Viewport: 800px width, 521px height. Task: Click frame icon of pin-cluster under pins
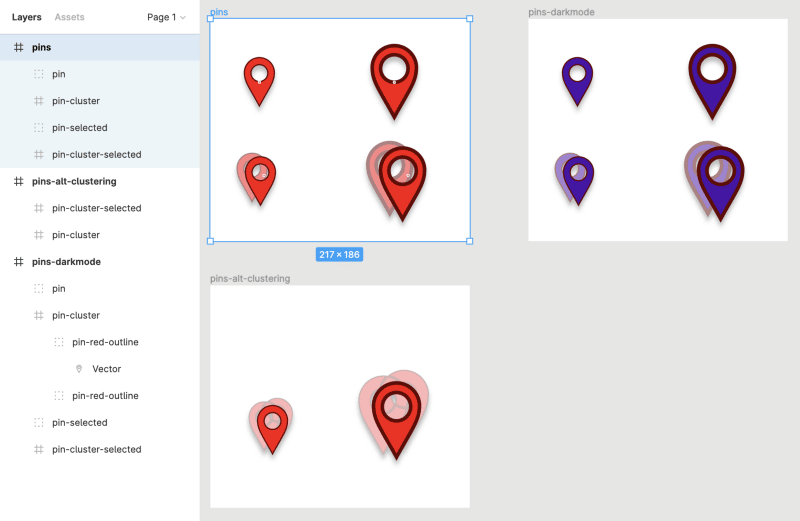click(39, 101)
